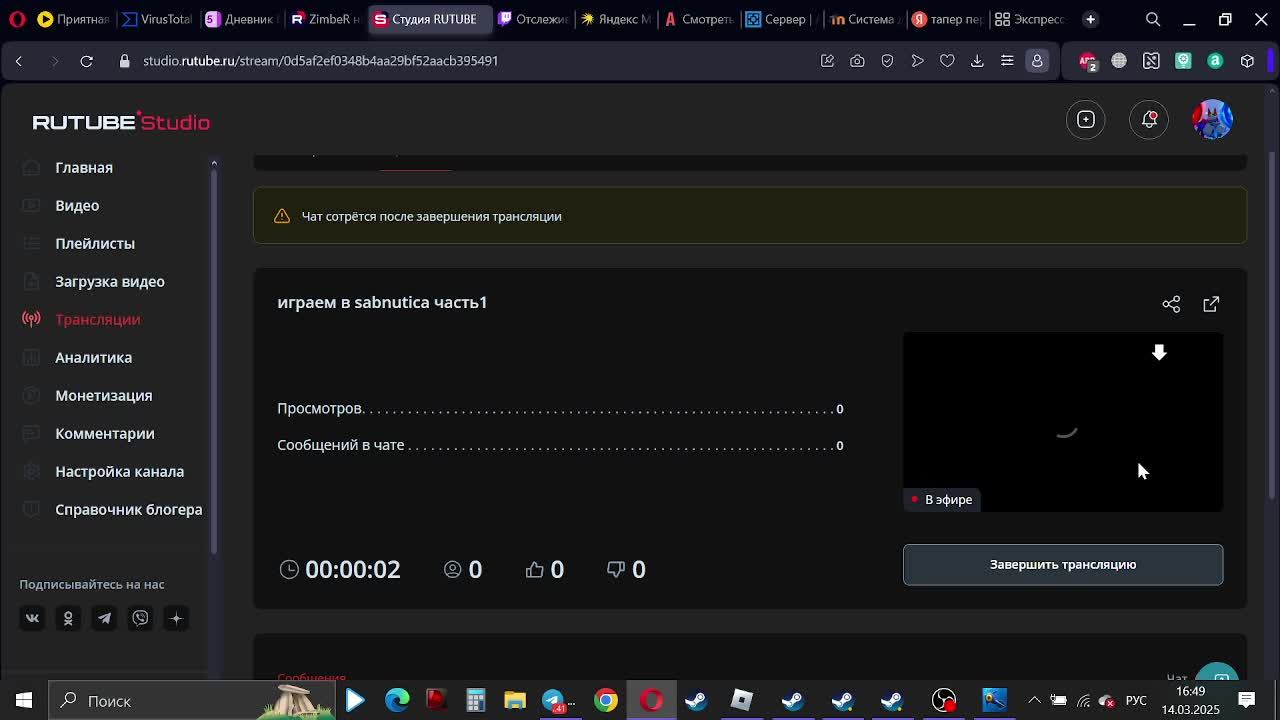This screenshot has width=1280, height=720.
Task: Open the browser extensions cube icon
Action: (1247, 61)
